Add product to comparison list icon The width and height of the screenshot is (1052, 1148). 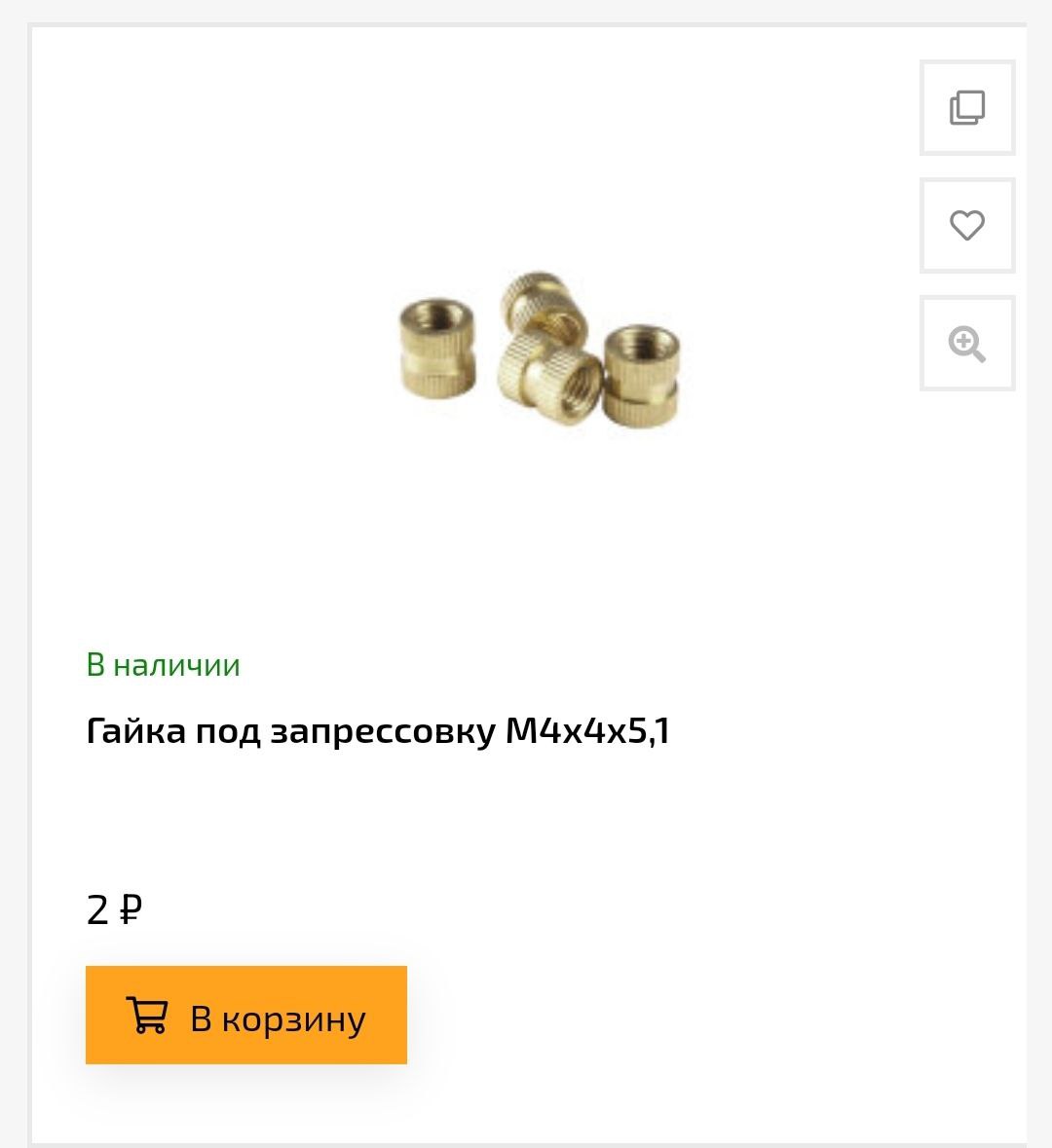click(967, 108)
